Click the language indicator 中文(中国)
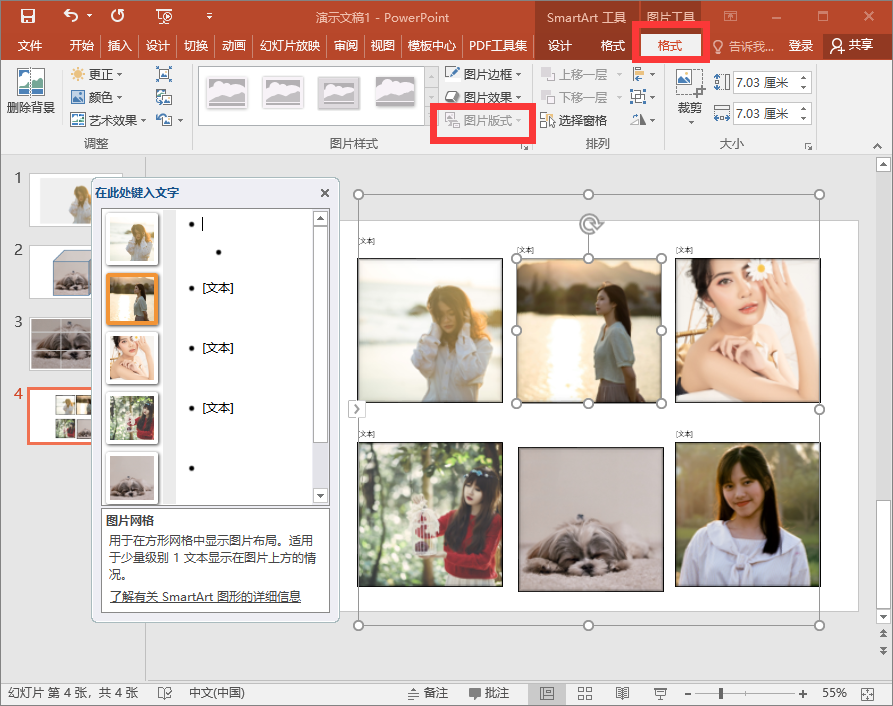Viewport: 893px width, 706px height. tap(217, 693)
